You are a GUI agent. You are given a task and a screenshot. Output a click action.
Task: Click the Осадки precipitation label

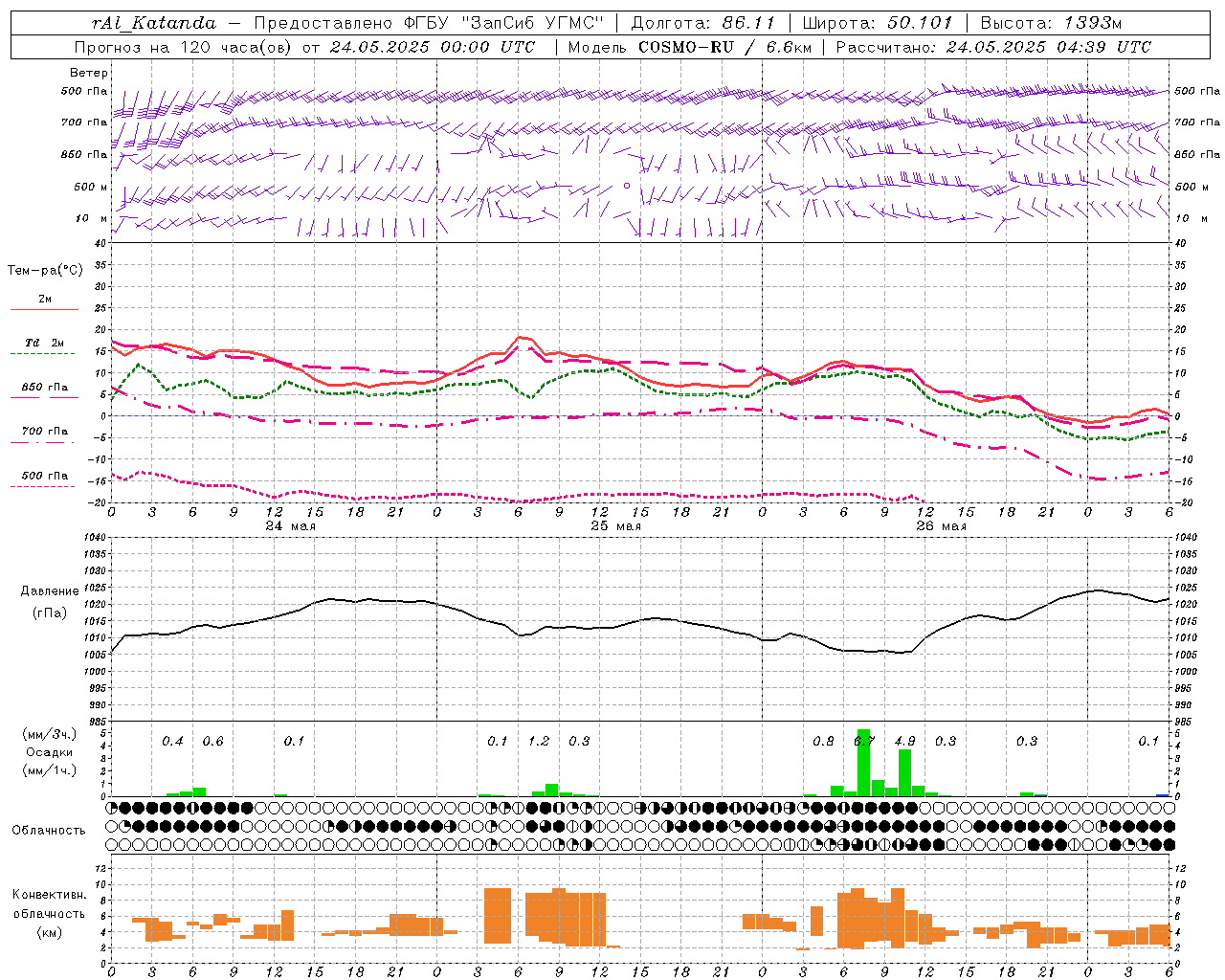tap(49, 752)
